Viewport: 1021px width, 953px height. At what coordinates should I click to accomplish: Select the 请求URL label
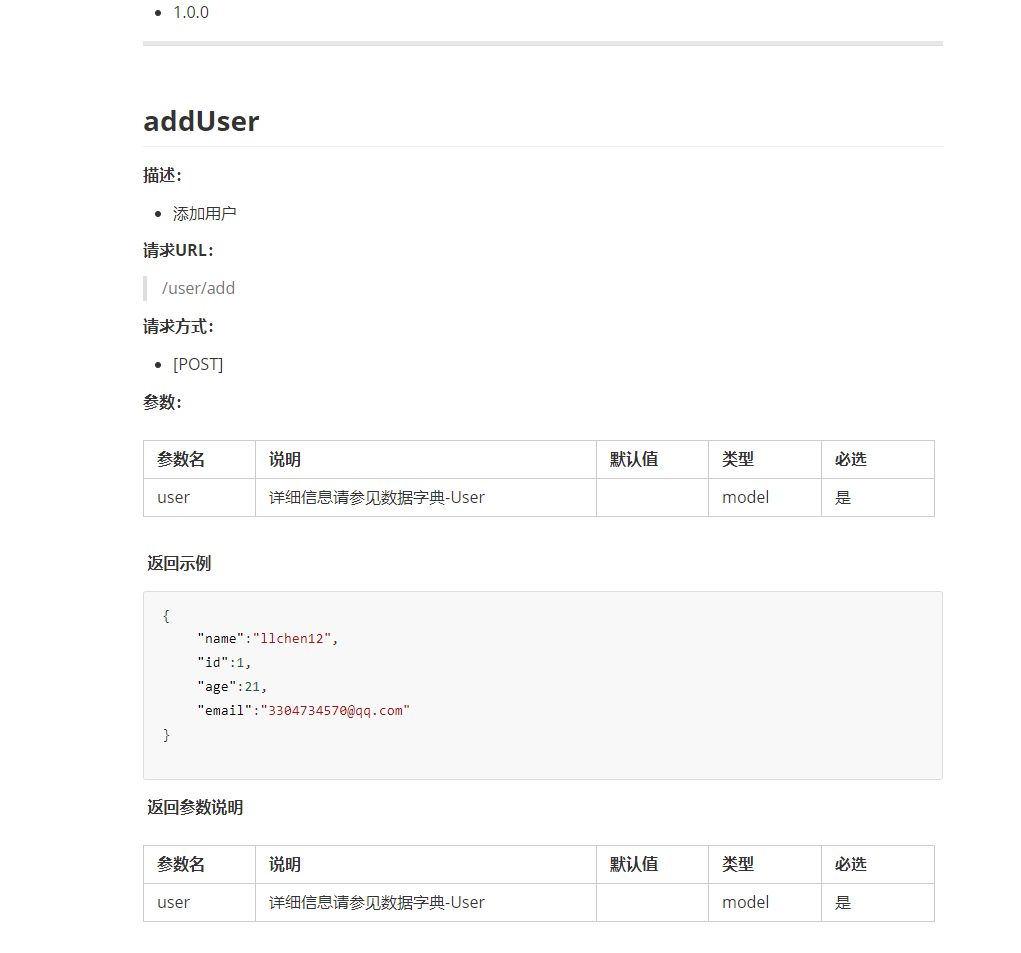tap(178, 251)
